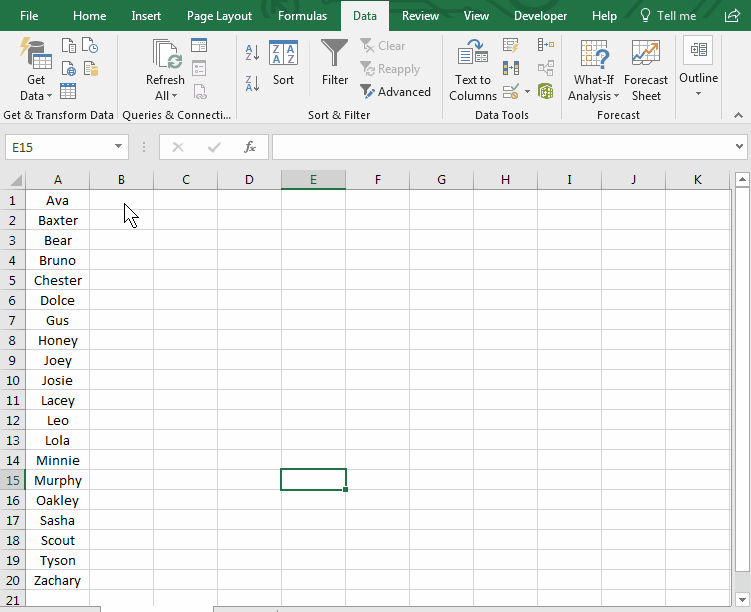
Task: Open Advanced filter options
Action: (396, 91)
